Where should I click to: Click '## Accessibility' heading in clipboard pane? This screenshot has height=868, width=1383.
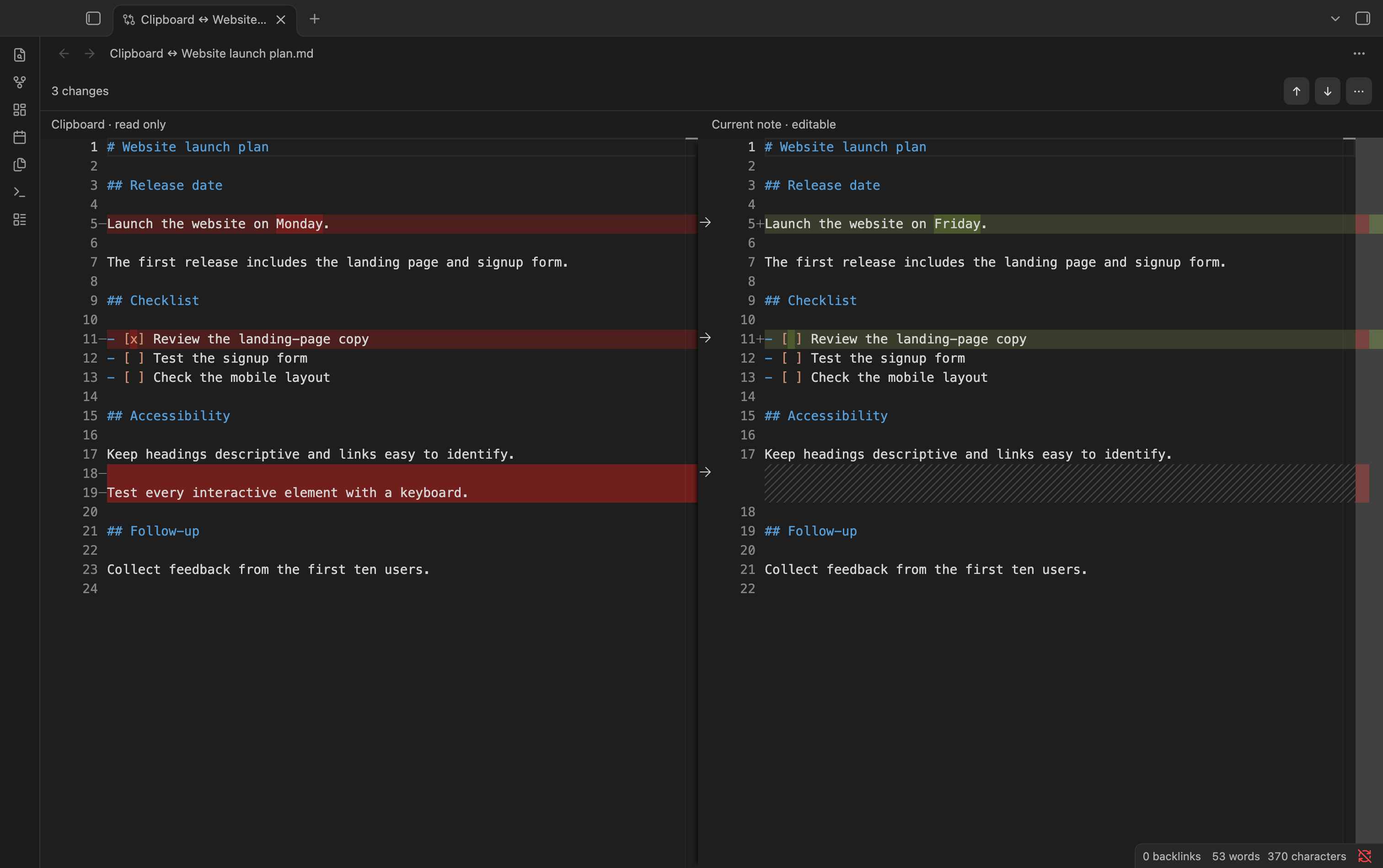click(x=168, y=416)
